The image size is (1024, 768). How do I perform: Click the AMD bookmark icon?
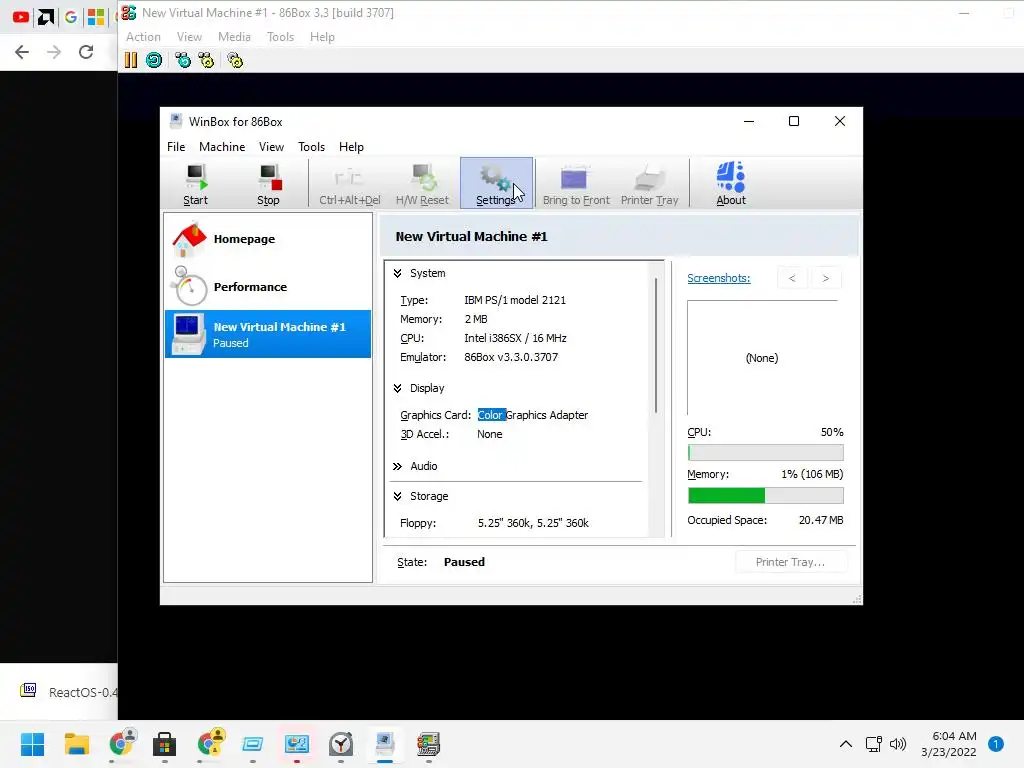46,17
